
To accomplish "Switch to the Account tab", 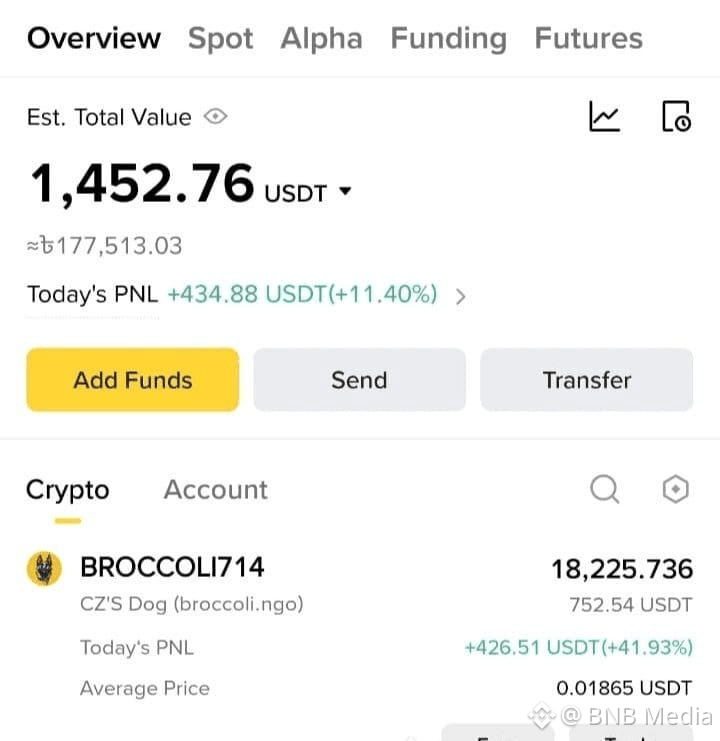I will pyautogui.click(x=216, y=490).
